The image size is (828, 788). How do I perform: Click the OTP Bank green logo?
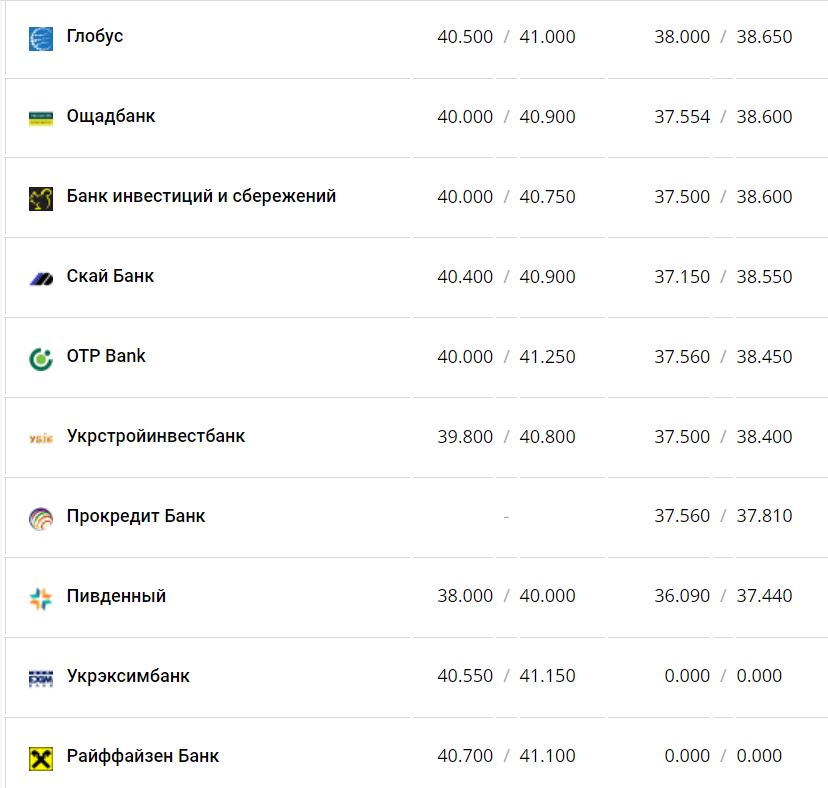(x=41, y=358)
